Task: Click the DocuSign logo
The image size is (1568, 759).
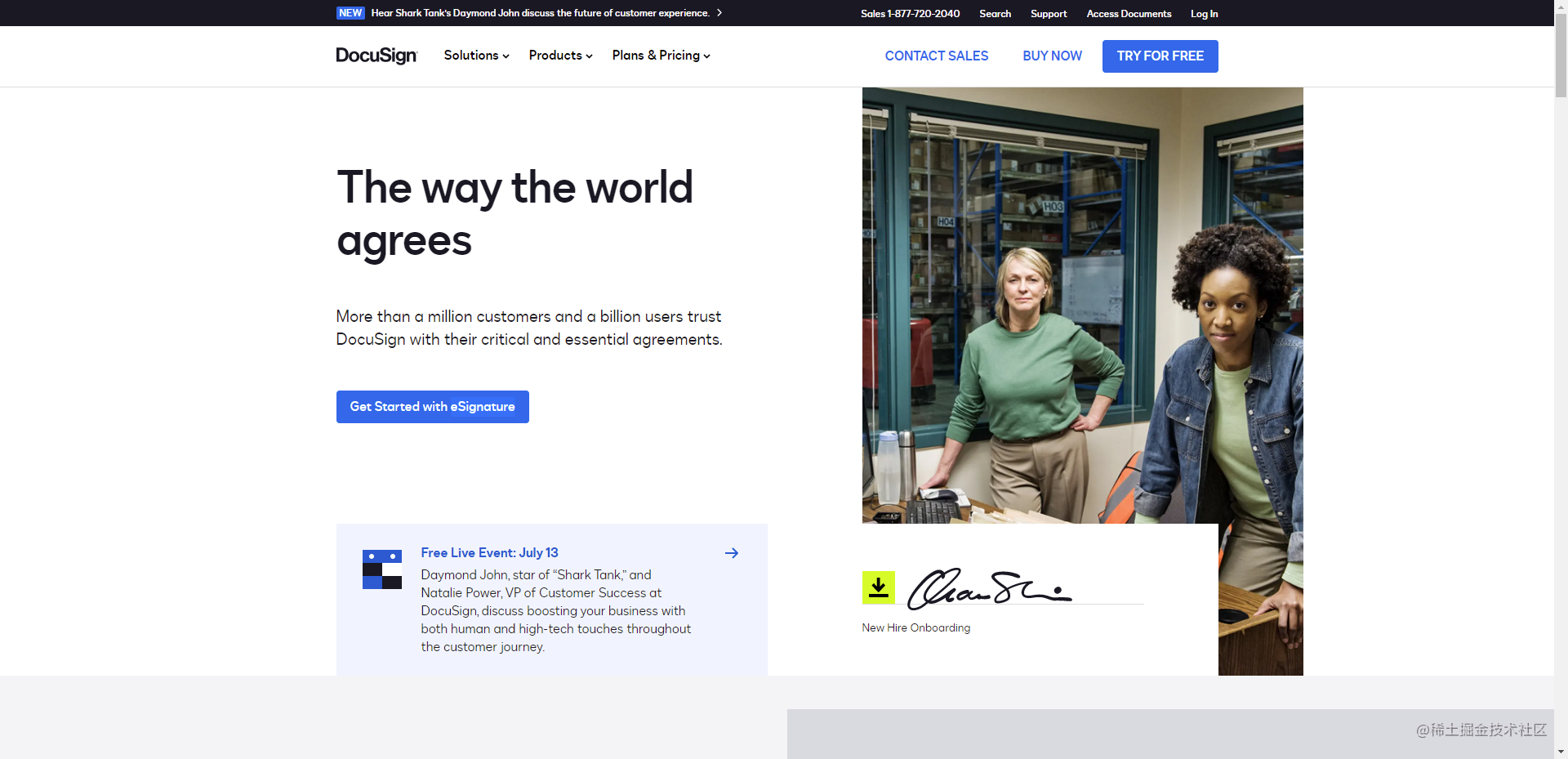Action: [x=376, y=56]
